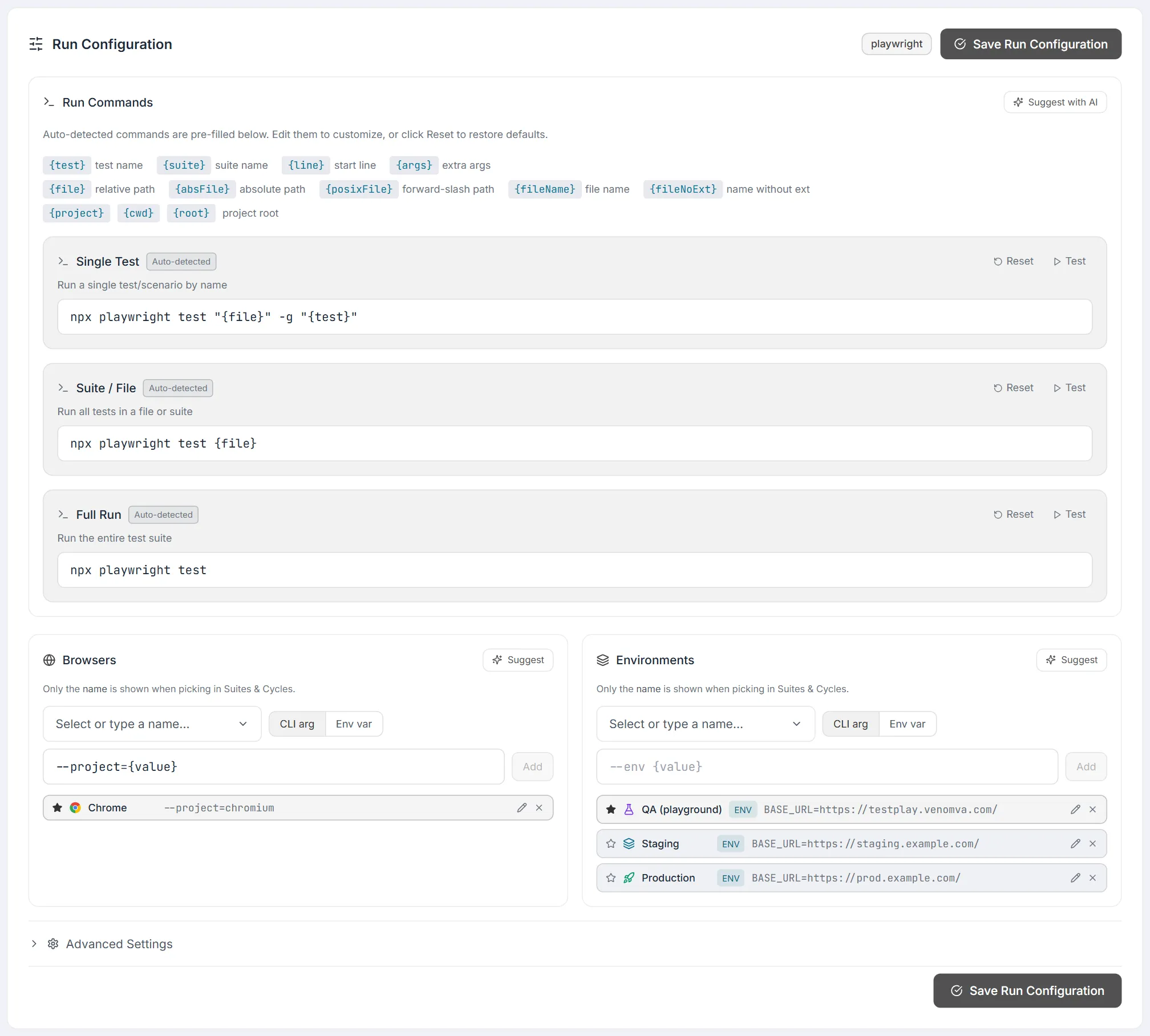Viewport: 1150px width, 1036px height.
Task: Delete the QA (playground) environment
Action: point(1092,810)
